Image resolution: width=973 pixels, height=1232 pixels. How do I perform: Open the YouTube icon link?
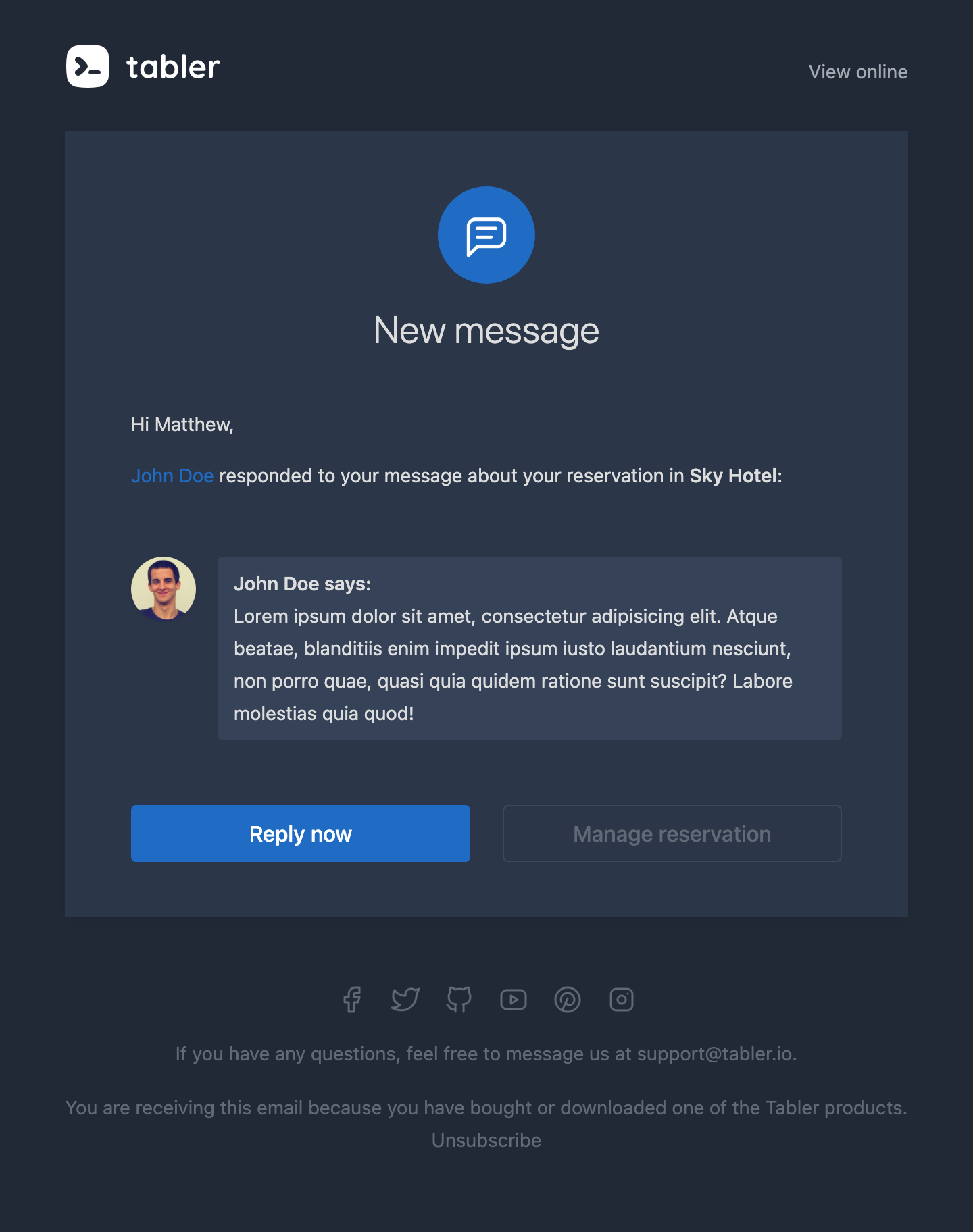[x=514, y=1000]
